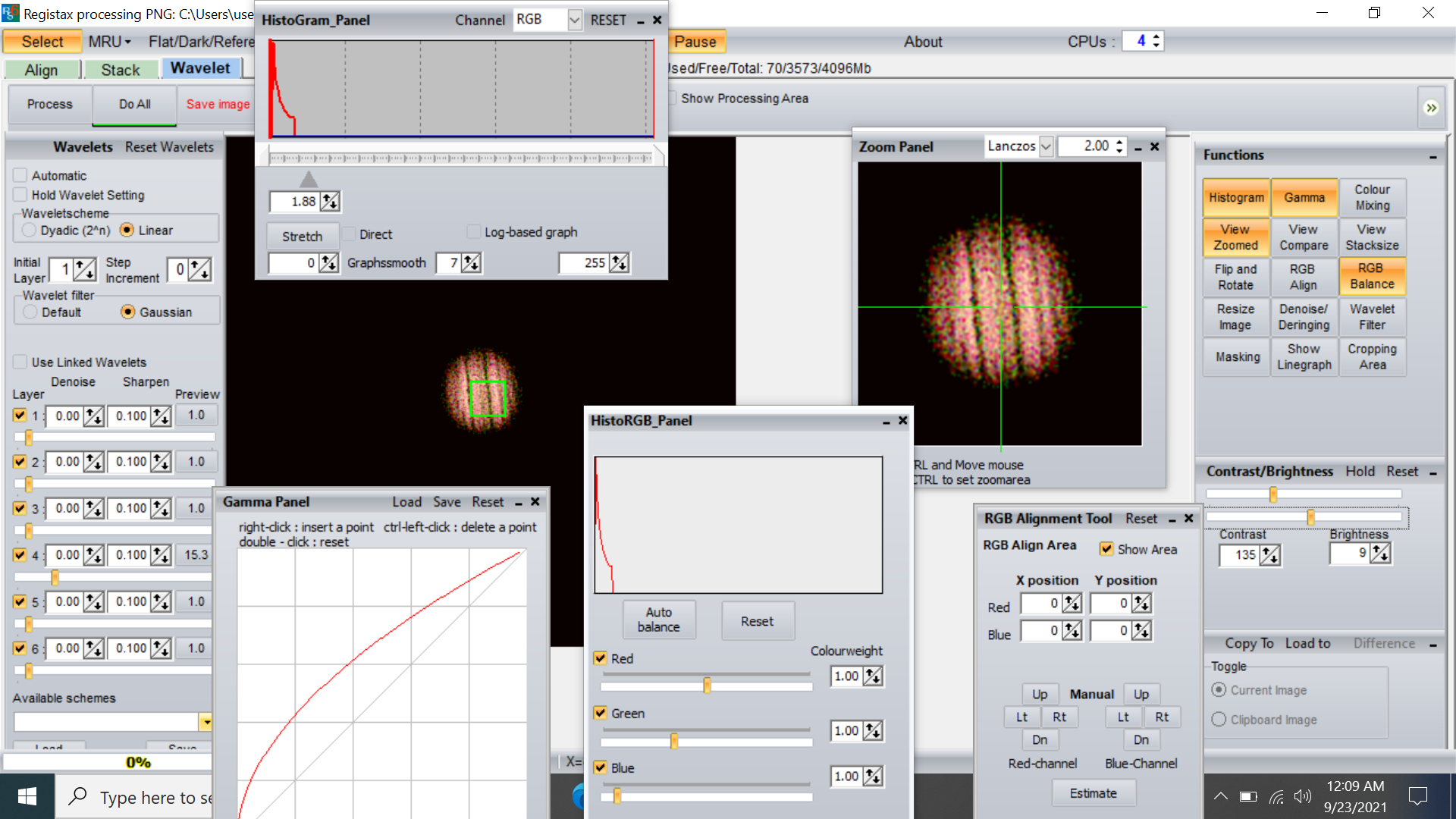Toggle Log-based graph checkbox
The image size is (1456, 819).
(474, 232)
